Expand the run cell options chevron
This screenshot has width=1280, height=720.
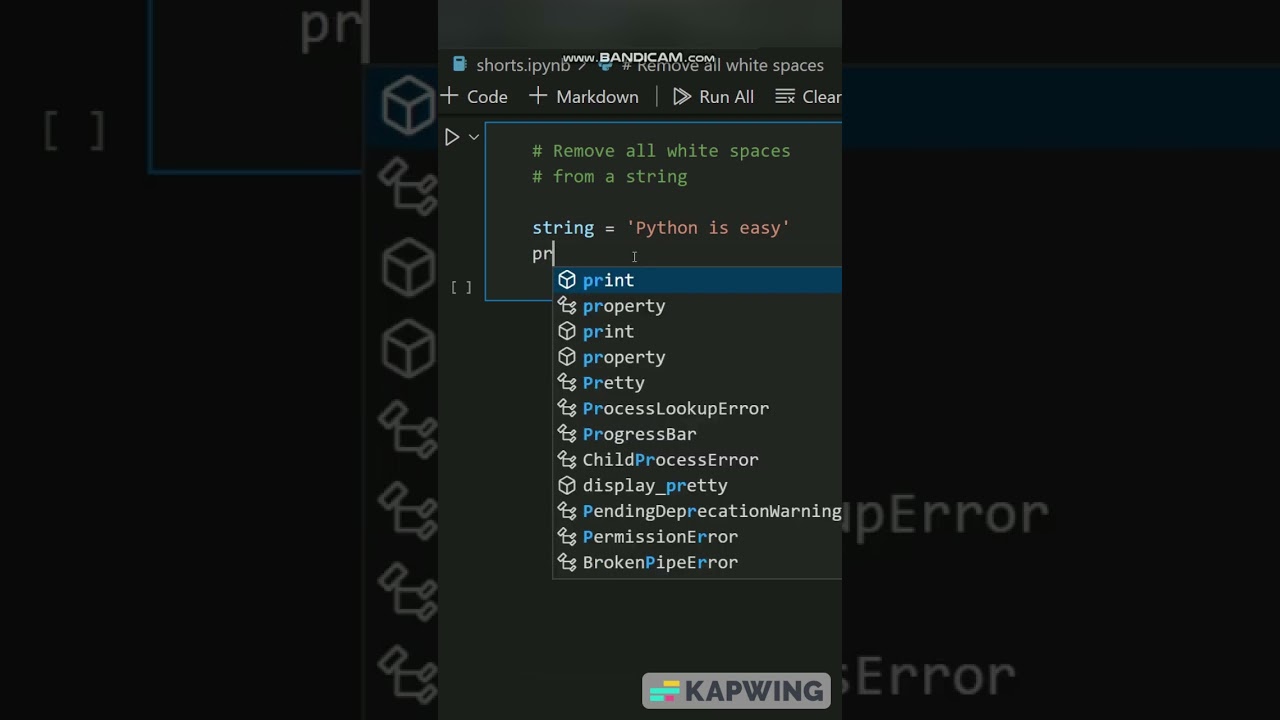[474, 137]
